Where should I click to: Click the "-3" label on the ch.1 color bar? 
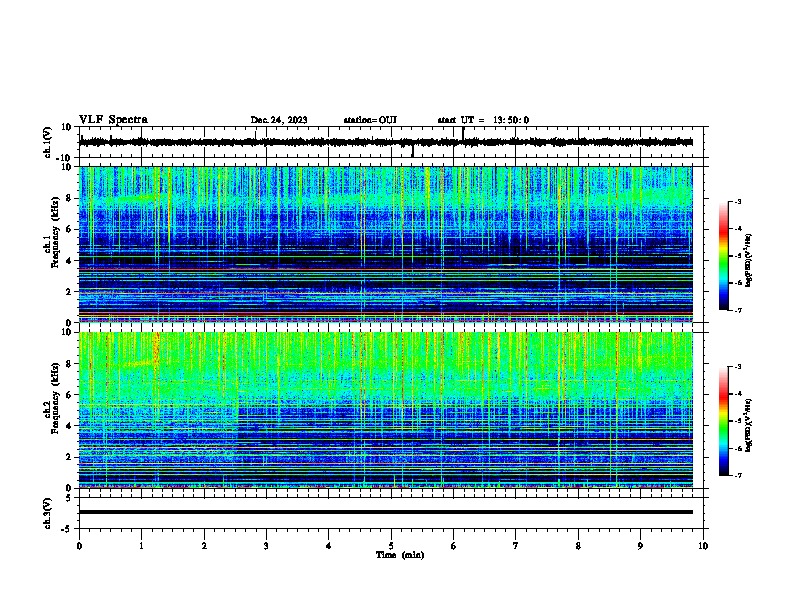[738, 202]
